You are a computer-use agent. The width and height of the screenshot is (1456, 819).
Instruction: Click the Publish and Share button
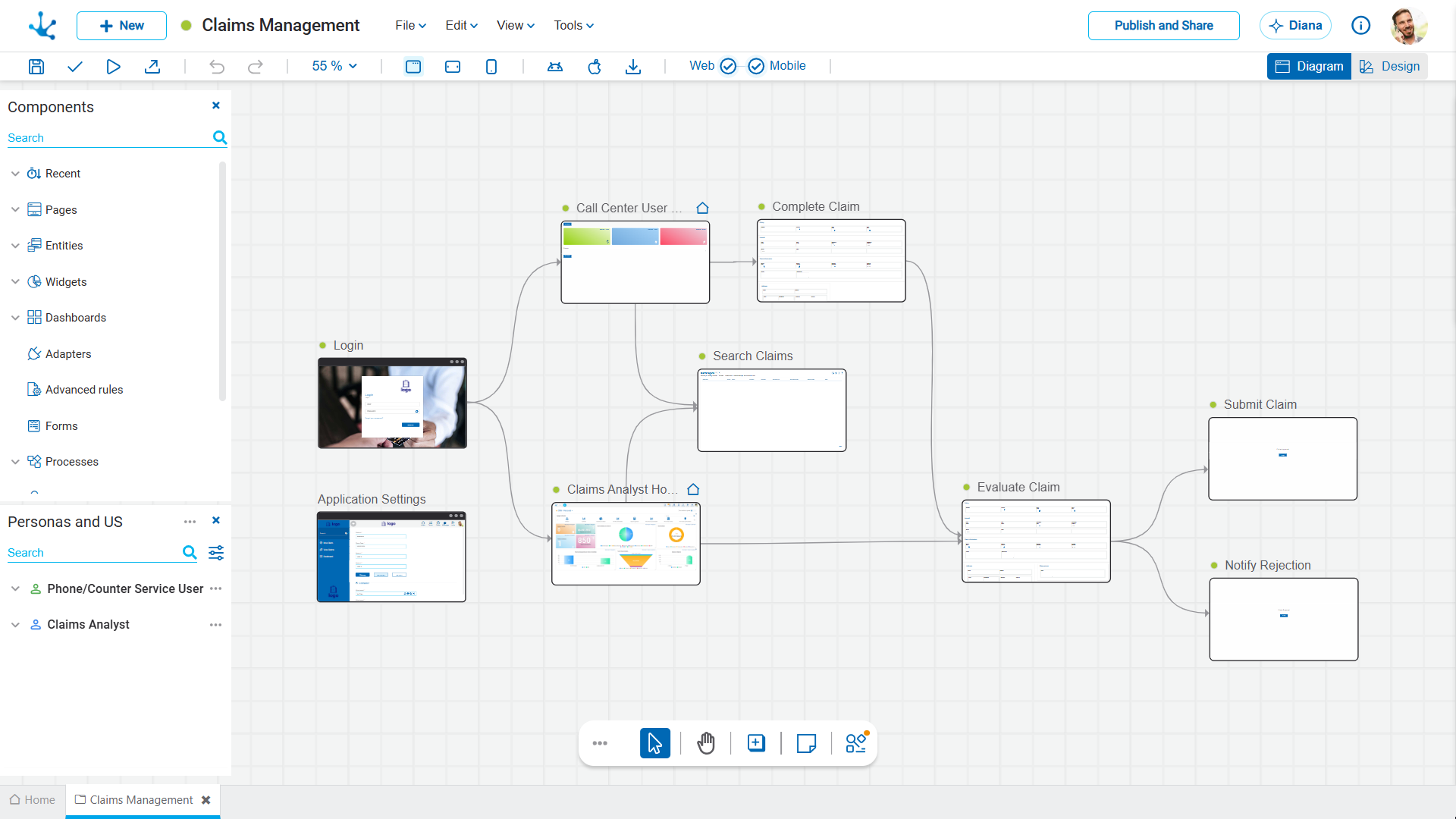coord(1163,25)
